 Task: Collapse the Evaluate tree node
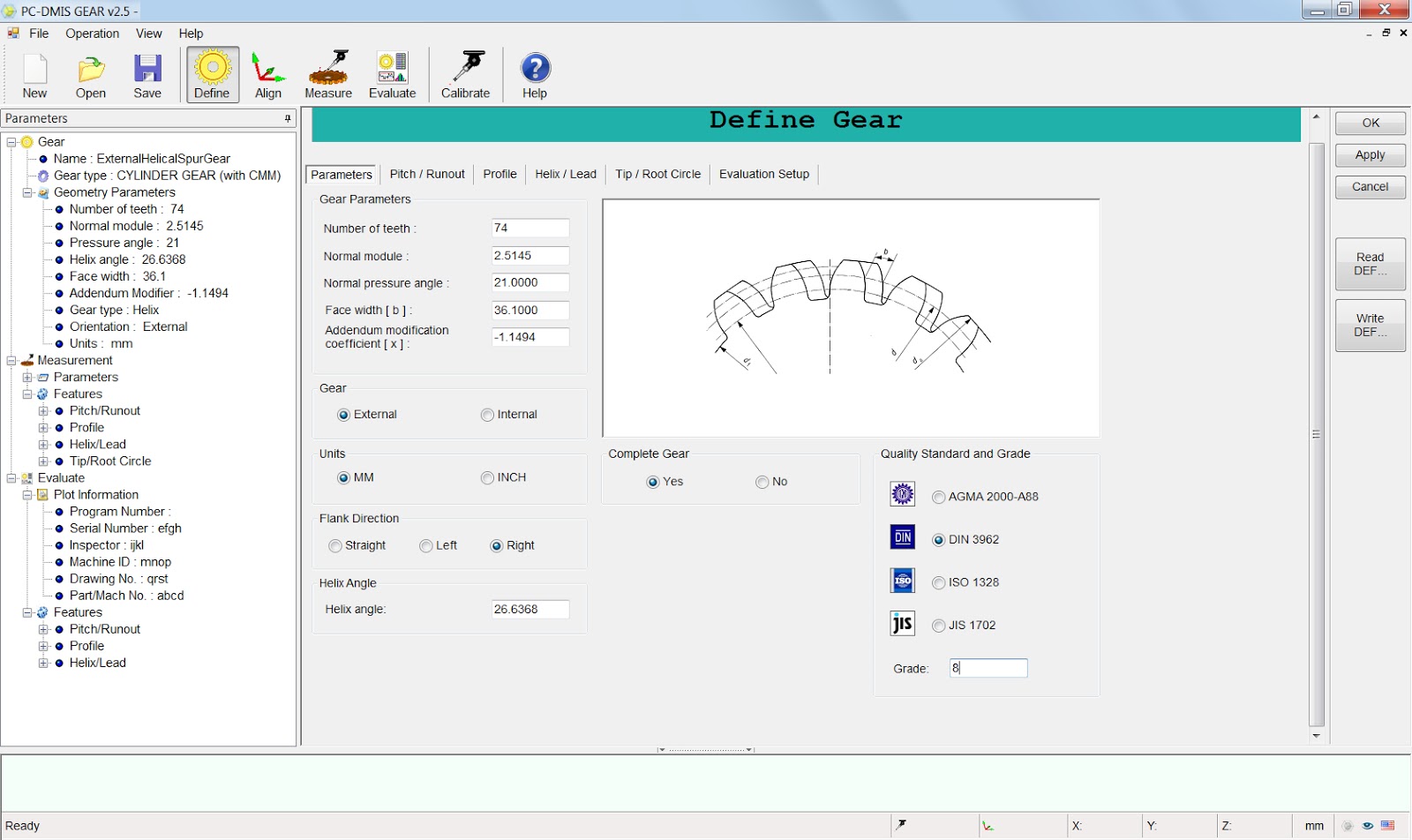[x=11, y=478]
